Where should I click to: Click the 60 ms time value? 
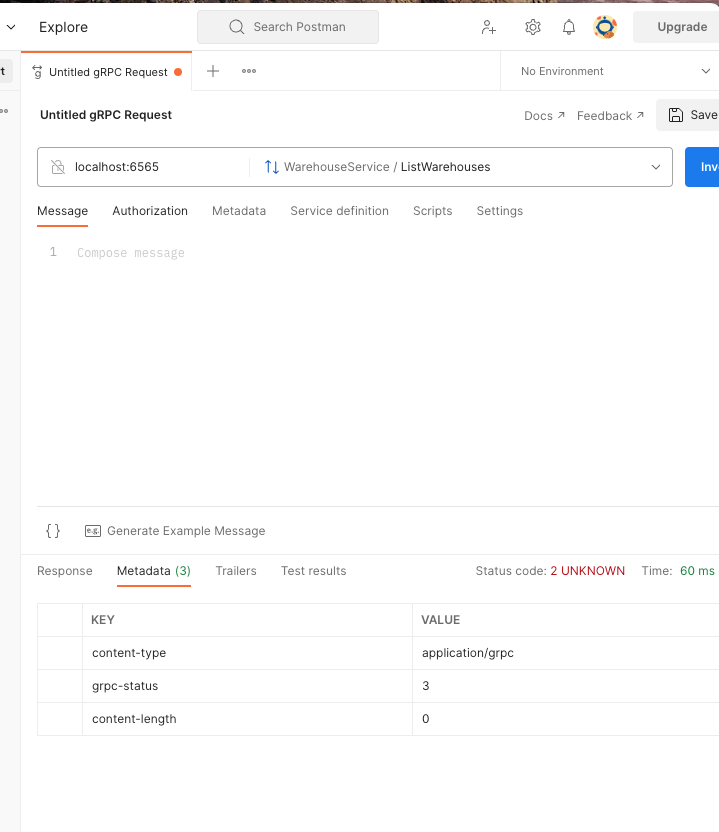pos(697,571)
